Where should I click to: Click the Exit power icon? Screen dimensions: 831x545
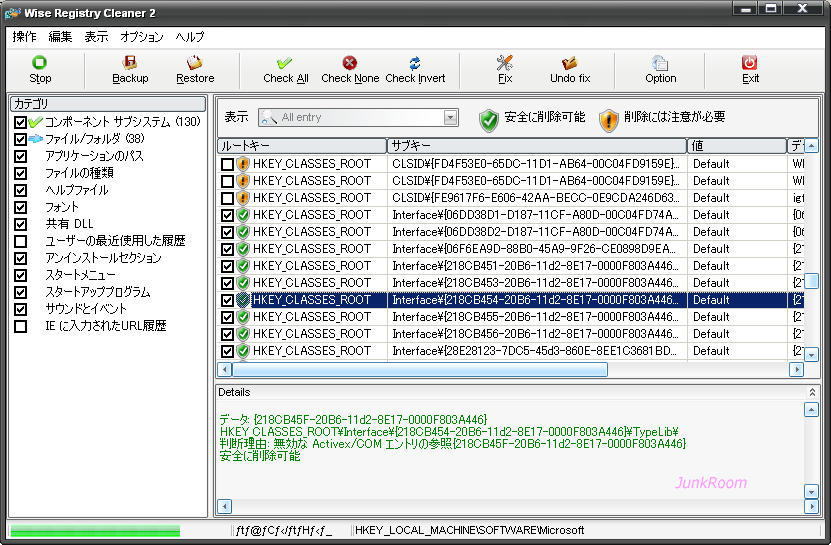pyautogui.click(x=749, y=63)
